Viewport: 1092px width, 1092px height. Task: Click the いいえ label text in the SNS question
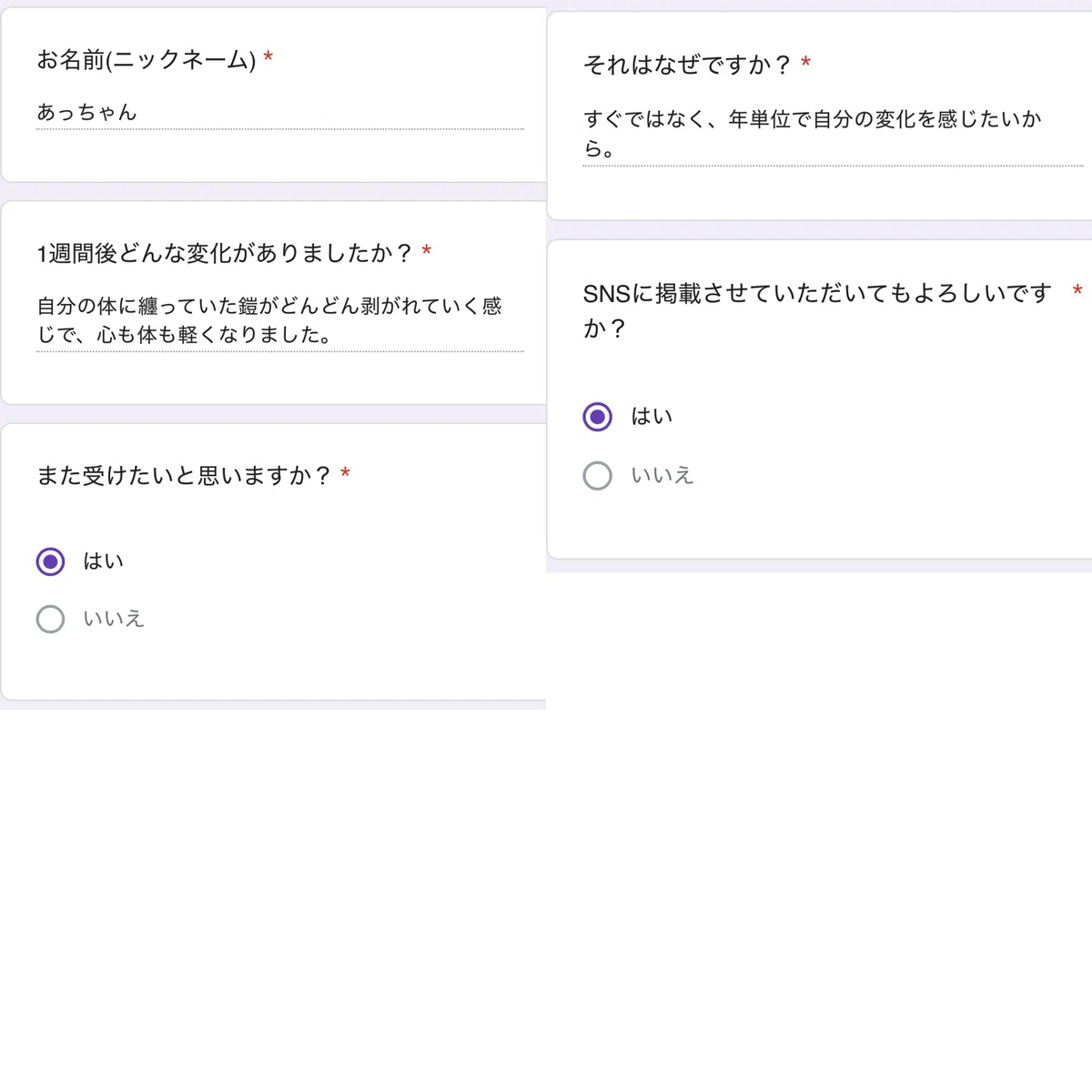pos(662,475)
